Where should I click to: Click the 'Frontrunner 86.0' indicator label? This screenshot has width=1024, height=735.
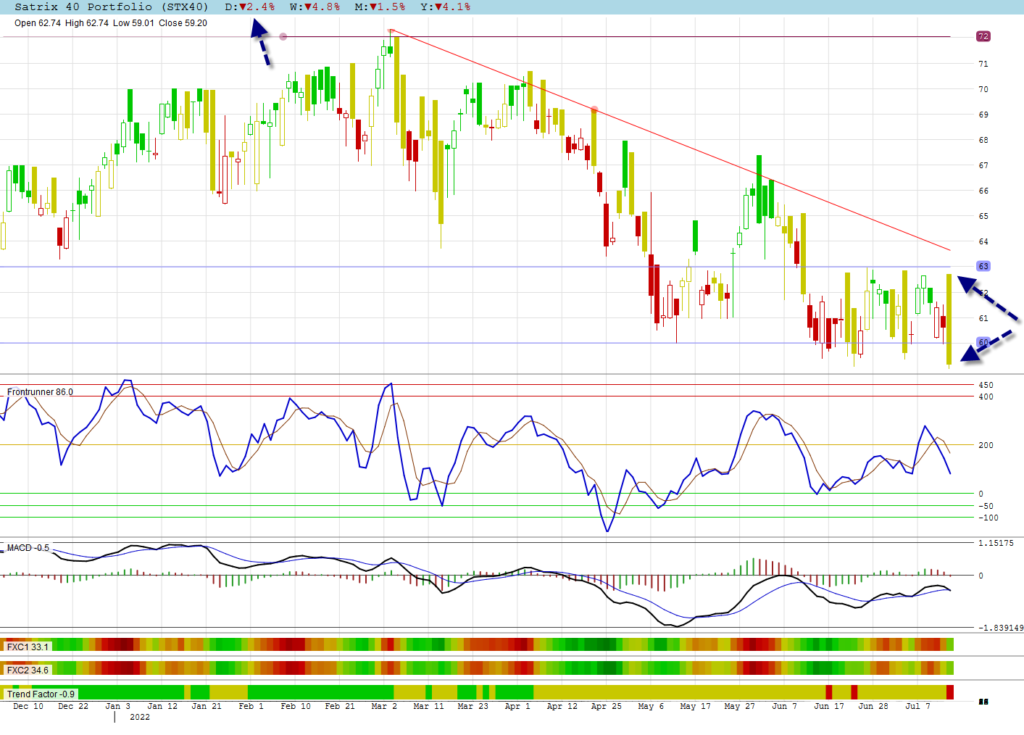[40, 392]
